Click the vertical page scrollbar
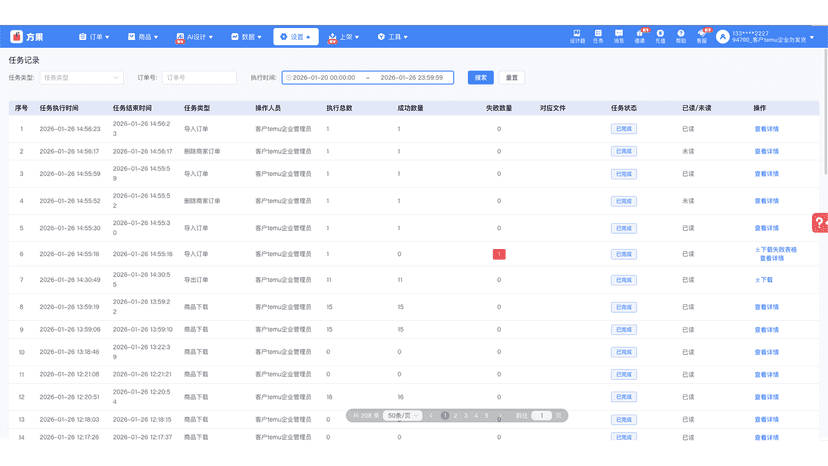 coord(825,111)
